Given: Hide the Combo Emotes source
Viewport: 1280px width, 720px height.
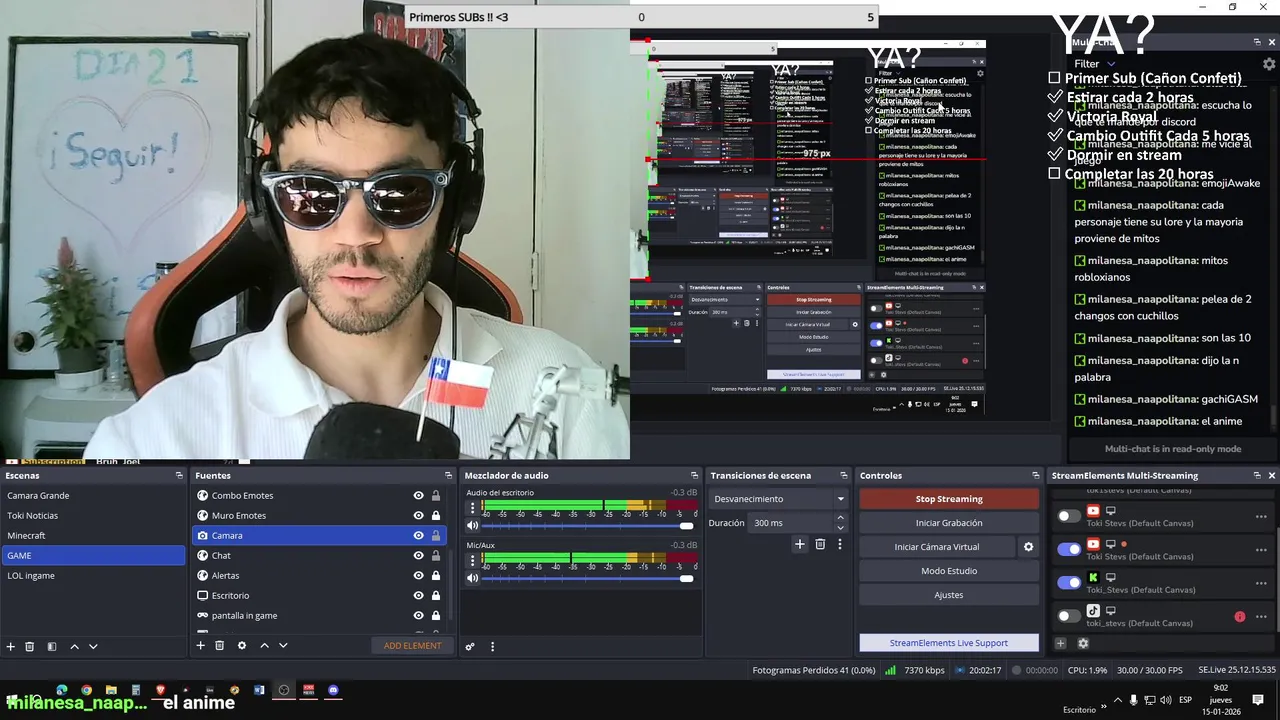Looking at the screenshot, I should (x=418, y=495).
